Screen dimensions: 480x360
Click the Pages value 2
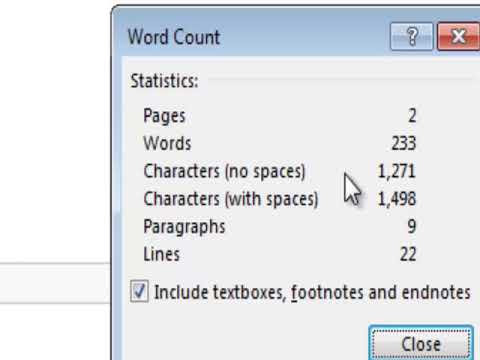click(x=412, y=116)
